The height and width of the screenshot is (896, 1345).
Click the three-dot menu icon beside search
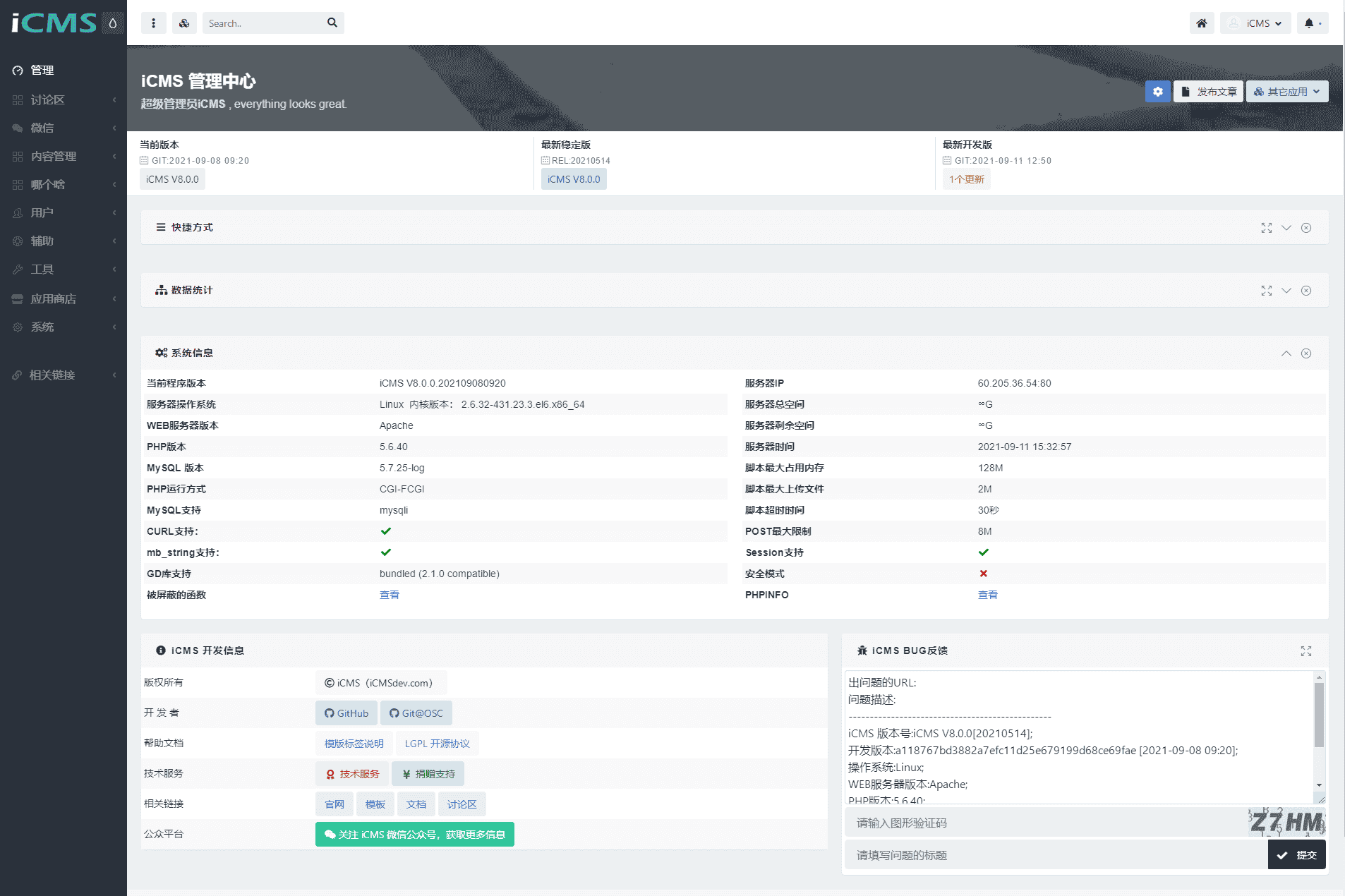pyautogui.click(x=153, y=23)
